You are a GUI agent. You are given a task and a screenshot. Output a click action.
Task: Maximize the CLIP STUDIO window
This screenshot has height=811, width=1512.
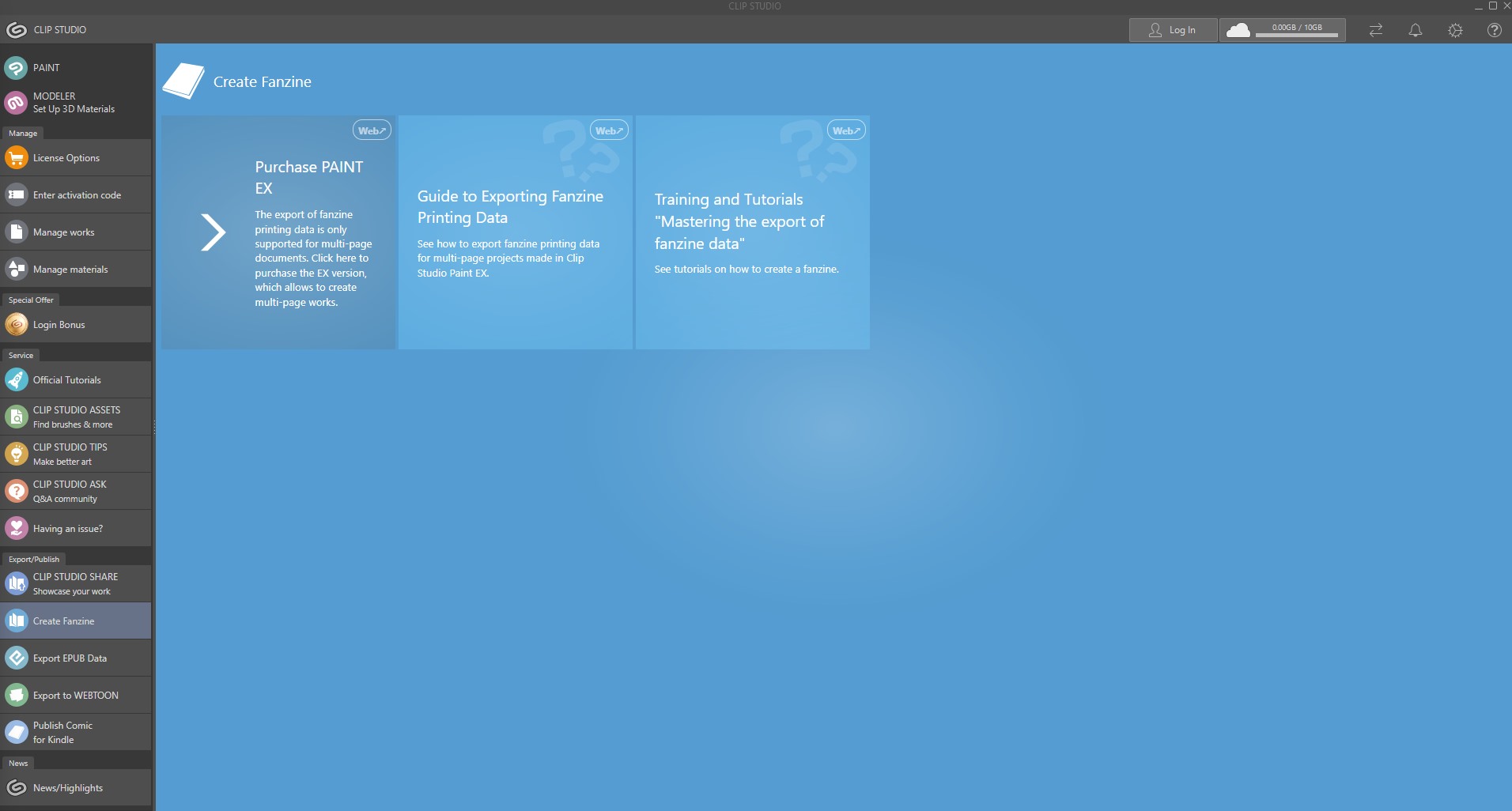pyautogui.click(x=1493, y=6)
